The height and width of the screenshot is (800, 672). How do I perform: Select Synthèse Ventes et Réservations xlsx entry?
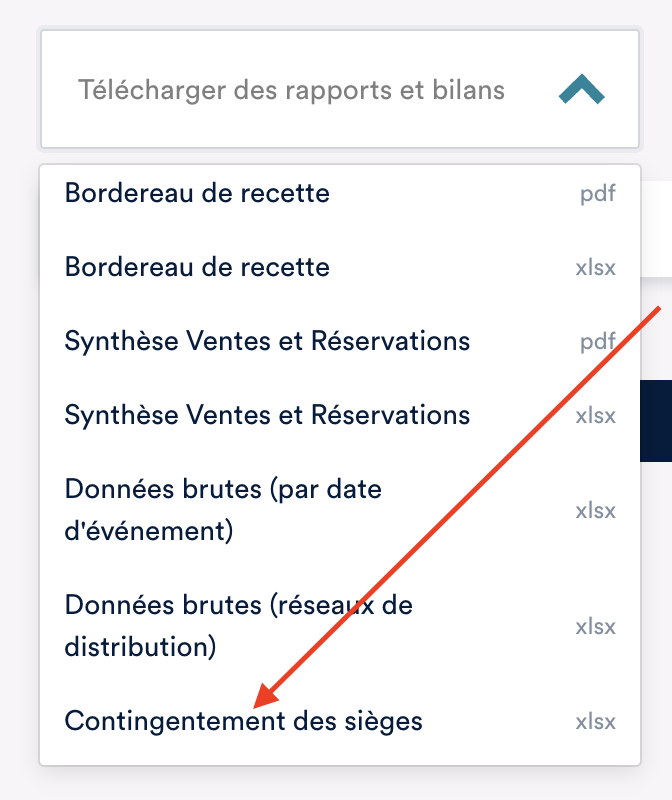[x=267, y=415]
